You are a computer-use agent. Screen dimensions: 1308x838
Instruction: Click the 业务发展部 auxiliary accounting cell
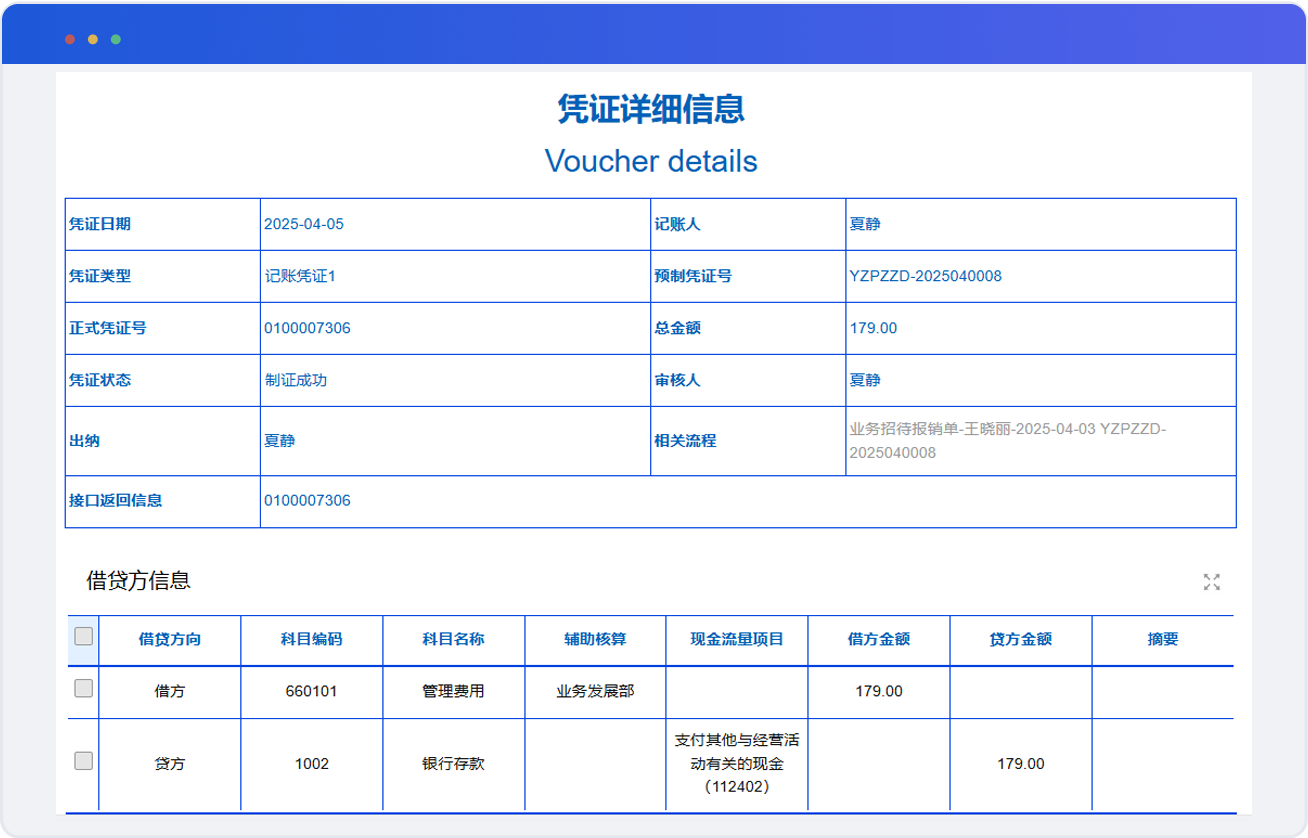[594, 691]
